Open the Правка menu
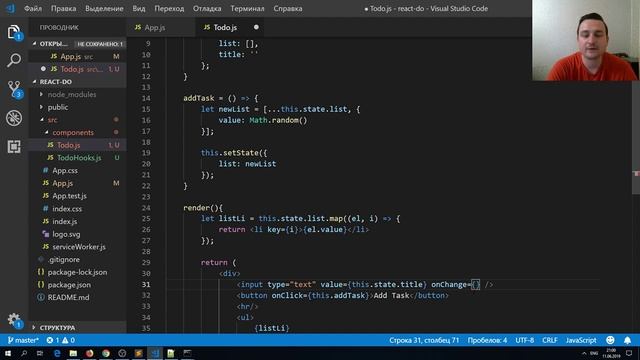The height and width of the screenshot is (360, 640). click(x=63, y=9)
